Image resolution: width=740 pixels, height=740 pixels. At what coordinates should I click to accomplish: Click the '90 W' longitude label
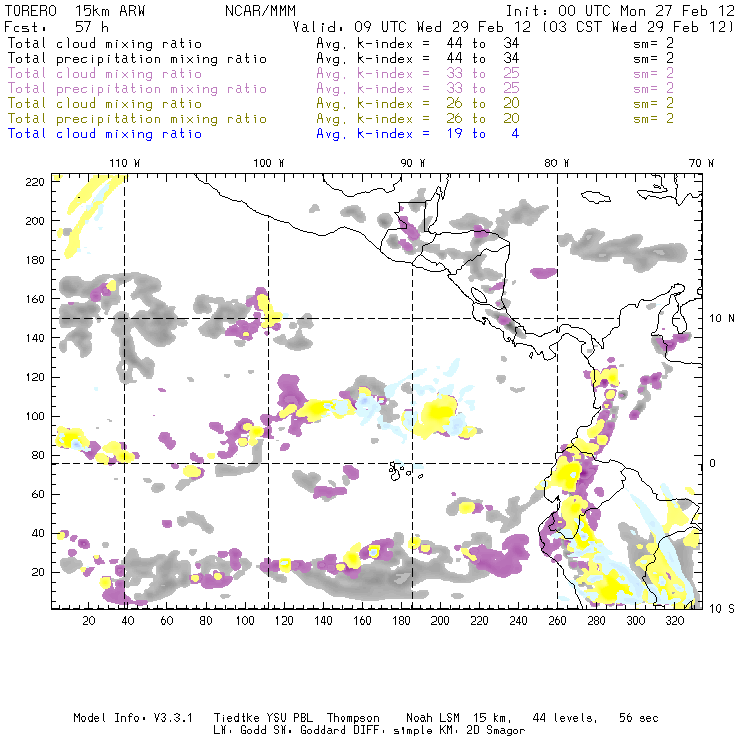coord(413,163)
